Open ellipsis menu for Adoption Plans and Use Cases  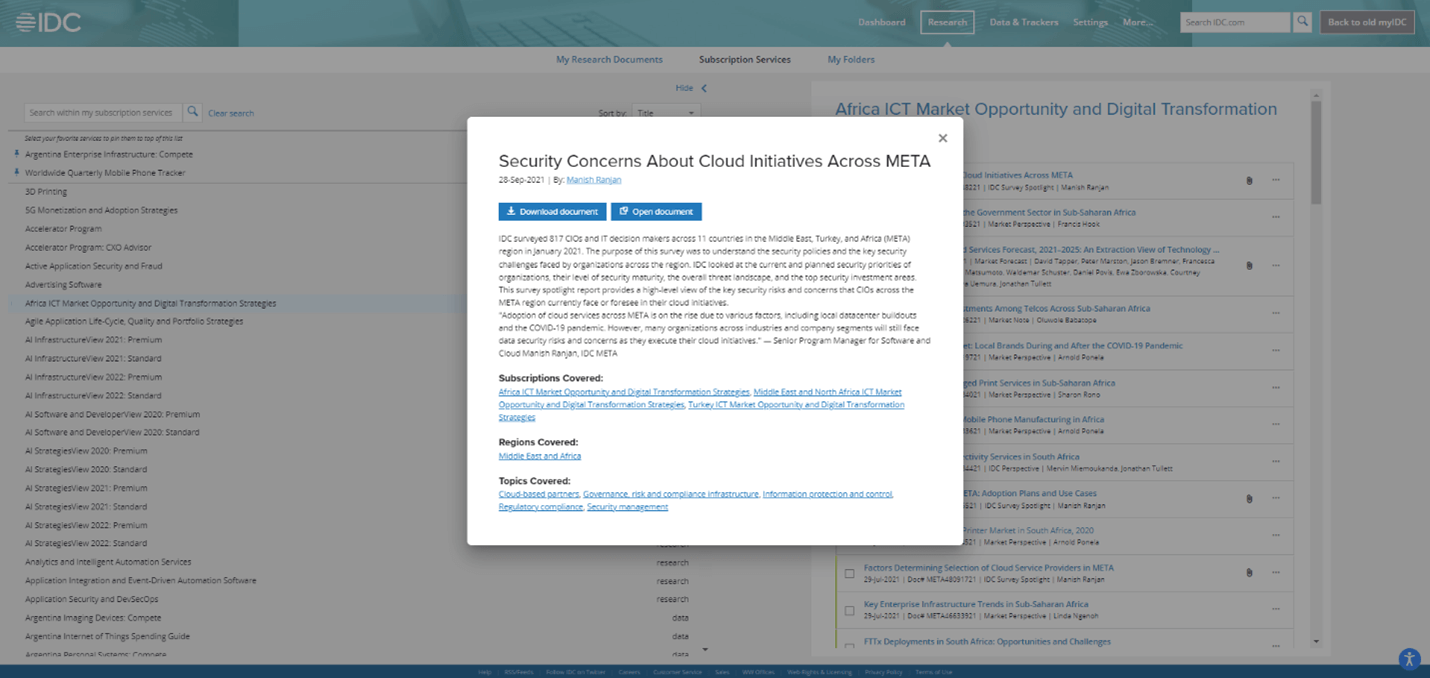pyautogui.click(x=1276, y=498)
